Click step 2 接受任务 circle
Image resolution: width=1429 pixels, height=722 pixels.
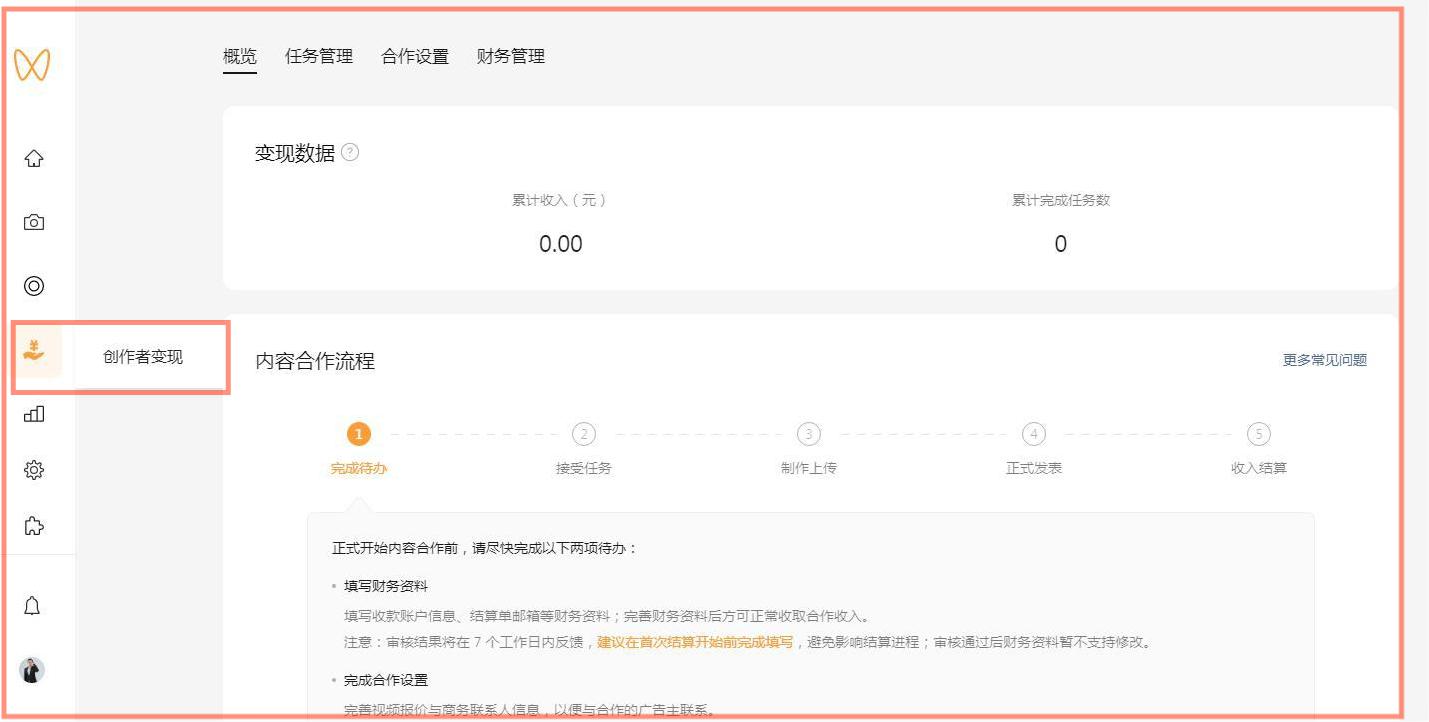point(583,434)
